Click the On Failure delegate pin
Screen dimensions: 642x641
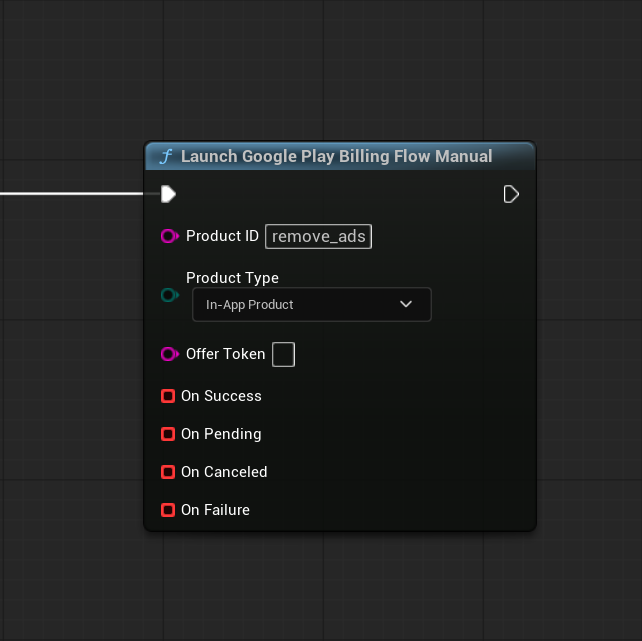click(x=168, y=510)
